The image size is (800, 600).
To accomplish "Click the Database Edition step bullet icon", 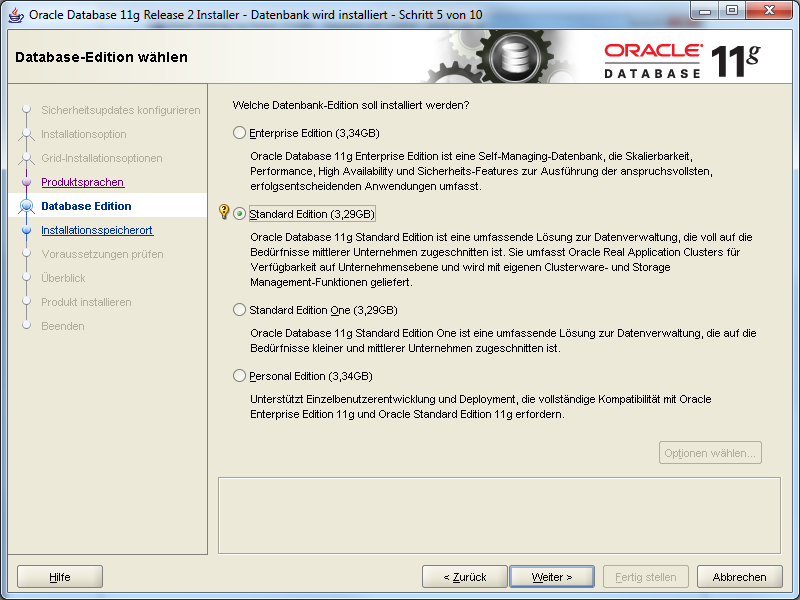I will [27, 206].
